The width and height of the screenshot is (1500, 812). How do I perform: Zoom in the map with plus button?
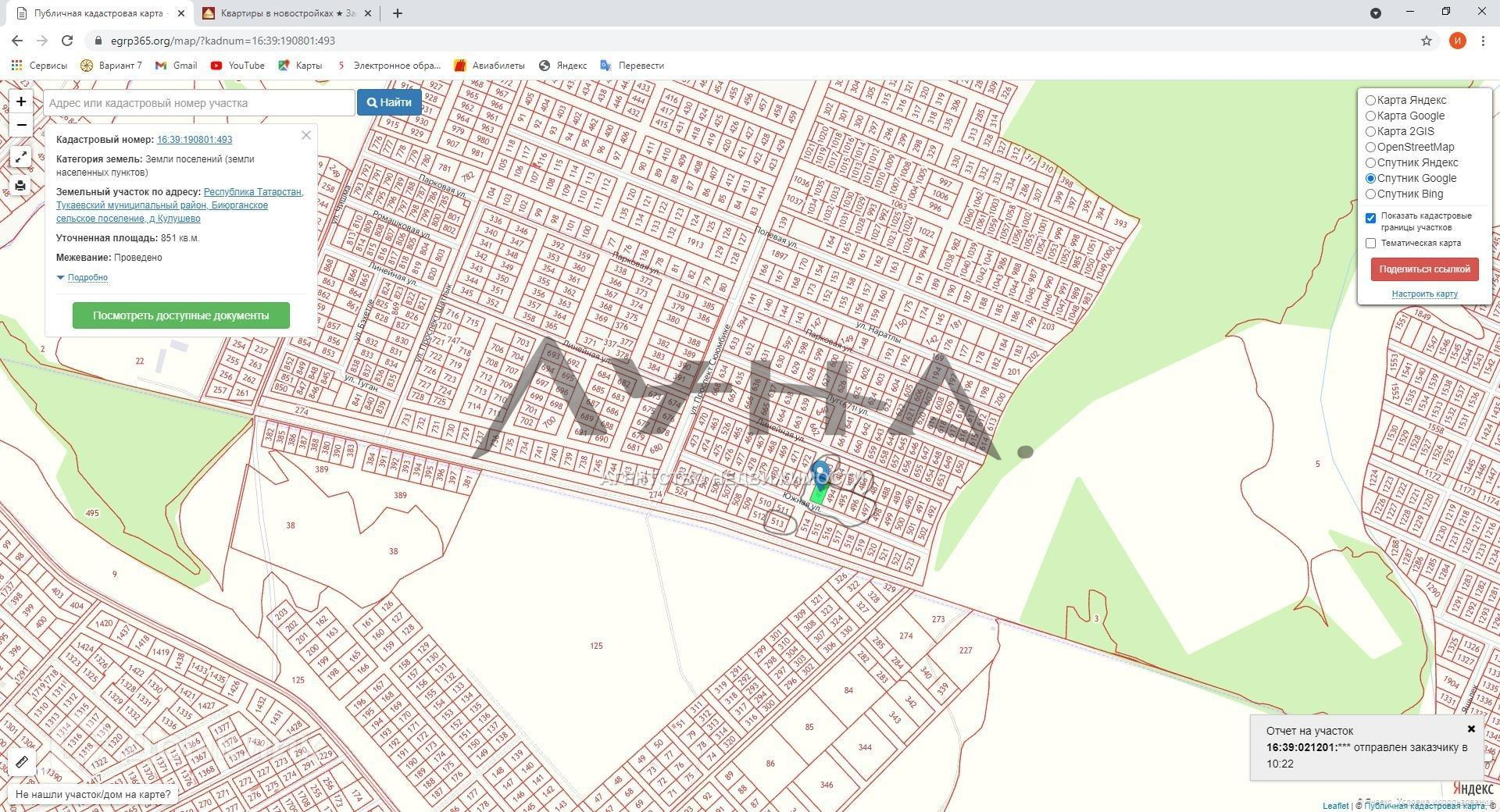tap(21, 101)
